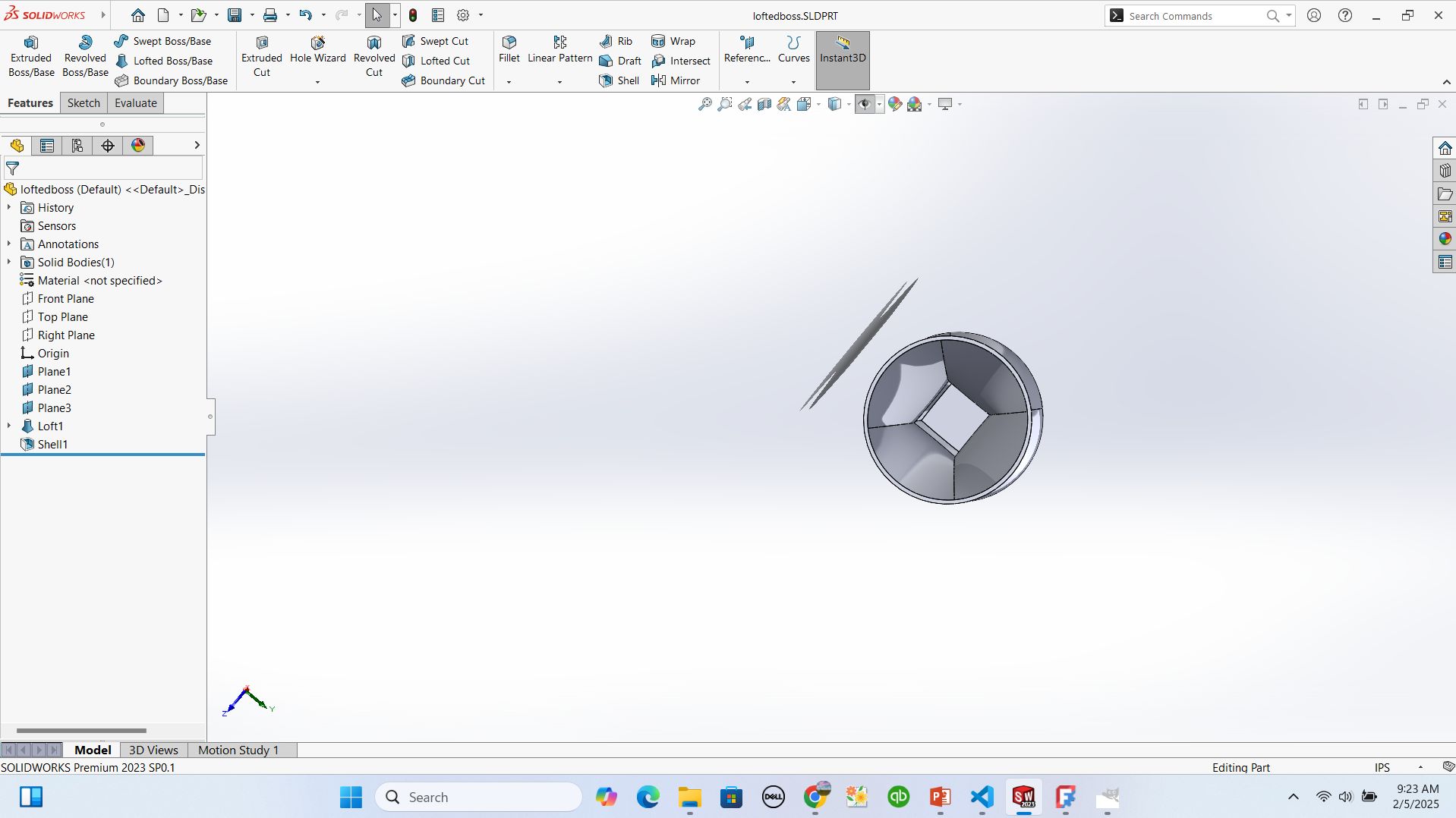Viewport: 1456px width, 818px height.
Task: Click the Draft tool
Action: click(x=620, y=61)
